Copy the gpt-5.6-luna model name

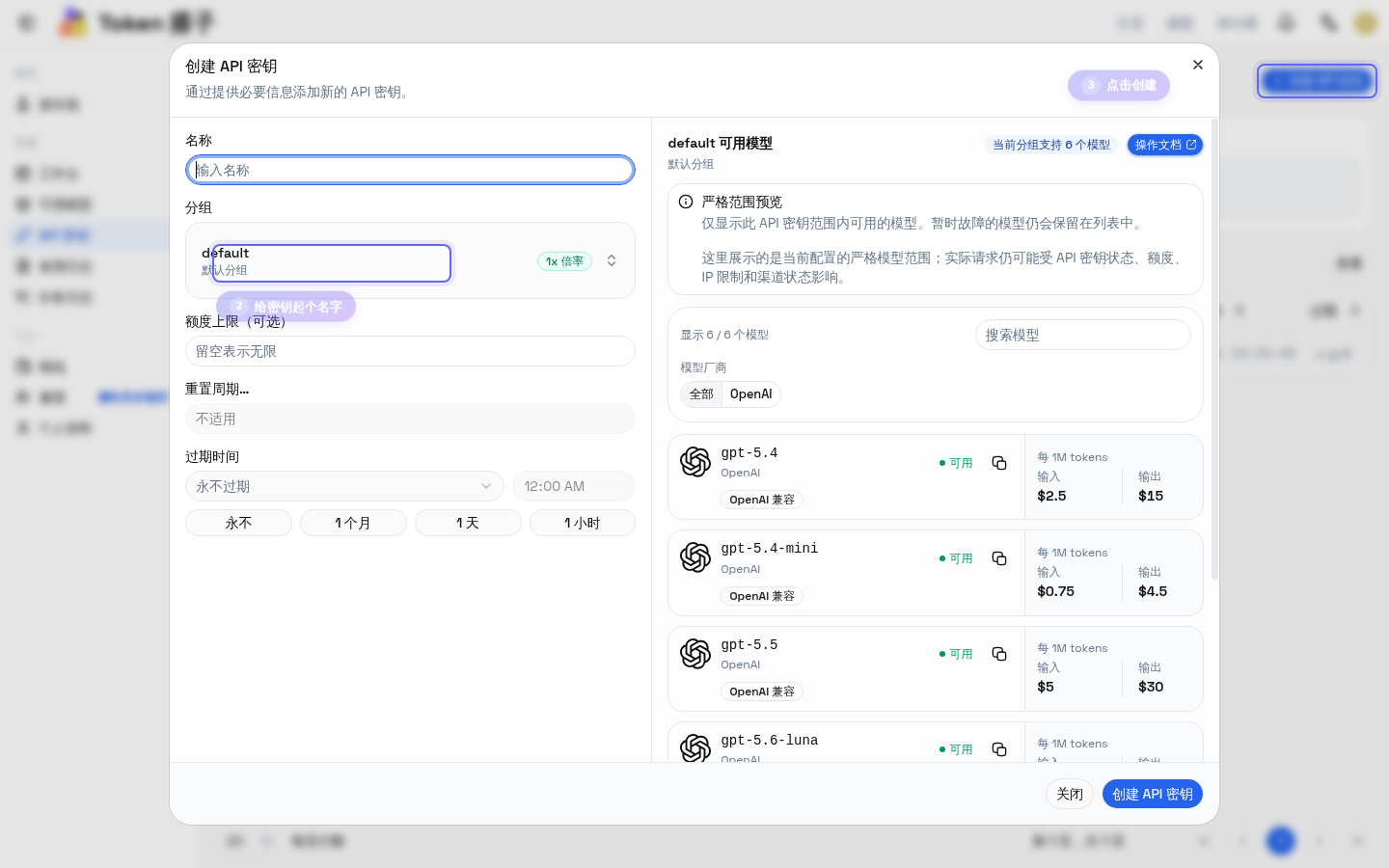999,749
